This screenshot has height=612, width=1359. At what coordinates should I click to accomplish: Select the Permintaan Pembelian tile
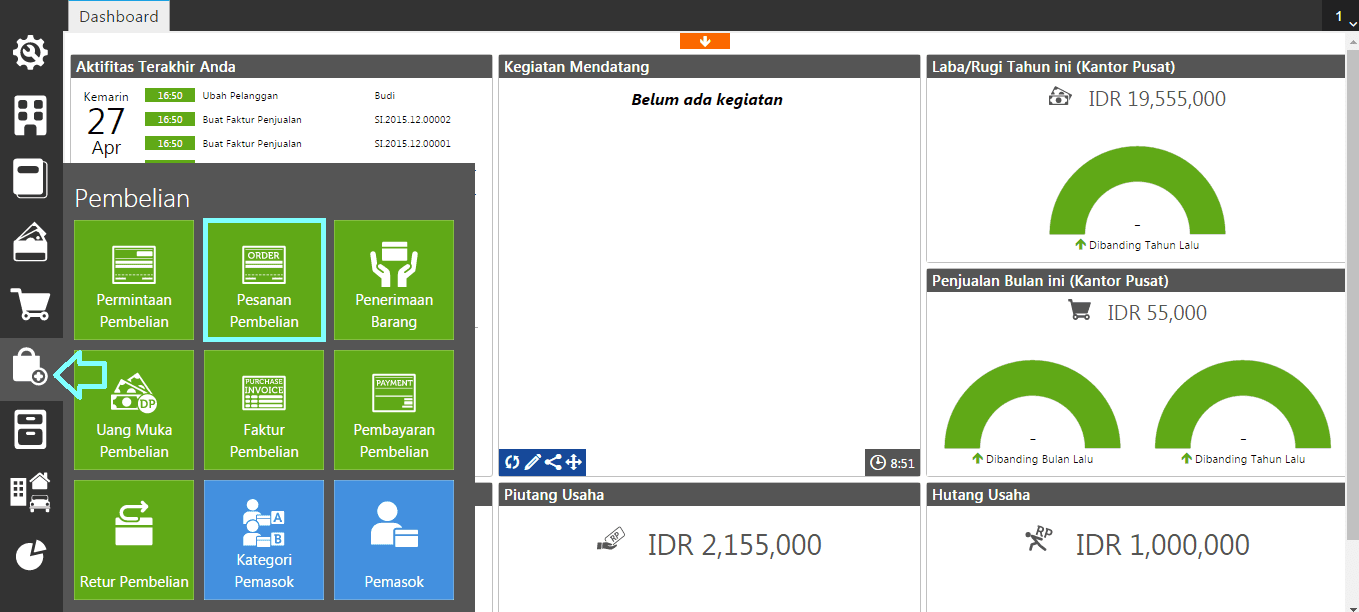pyautogui.click(x=133, y=280)
